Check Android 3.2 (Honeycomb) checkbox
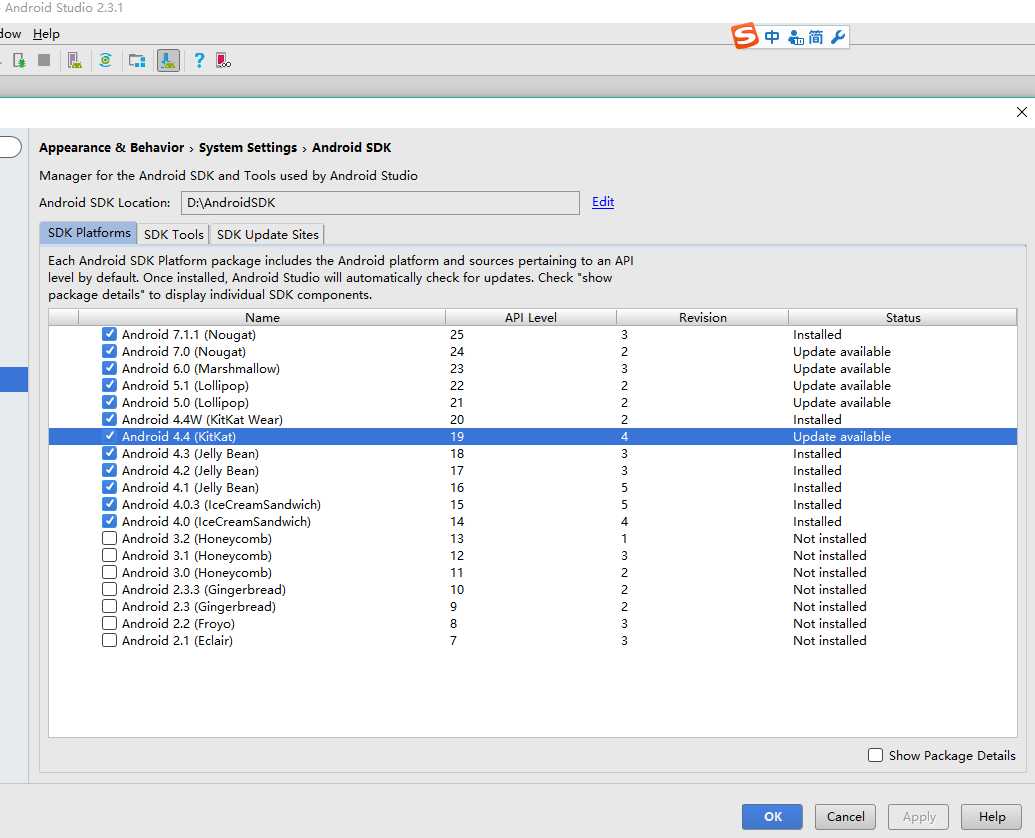 pyautogui.click(x=110, y=538)
